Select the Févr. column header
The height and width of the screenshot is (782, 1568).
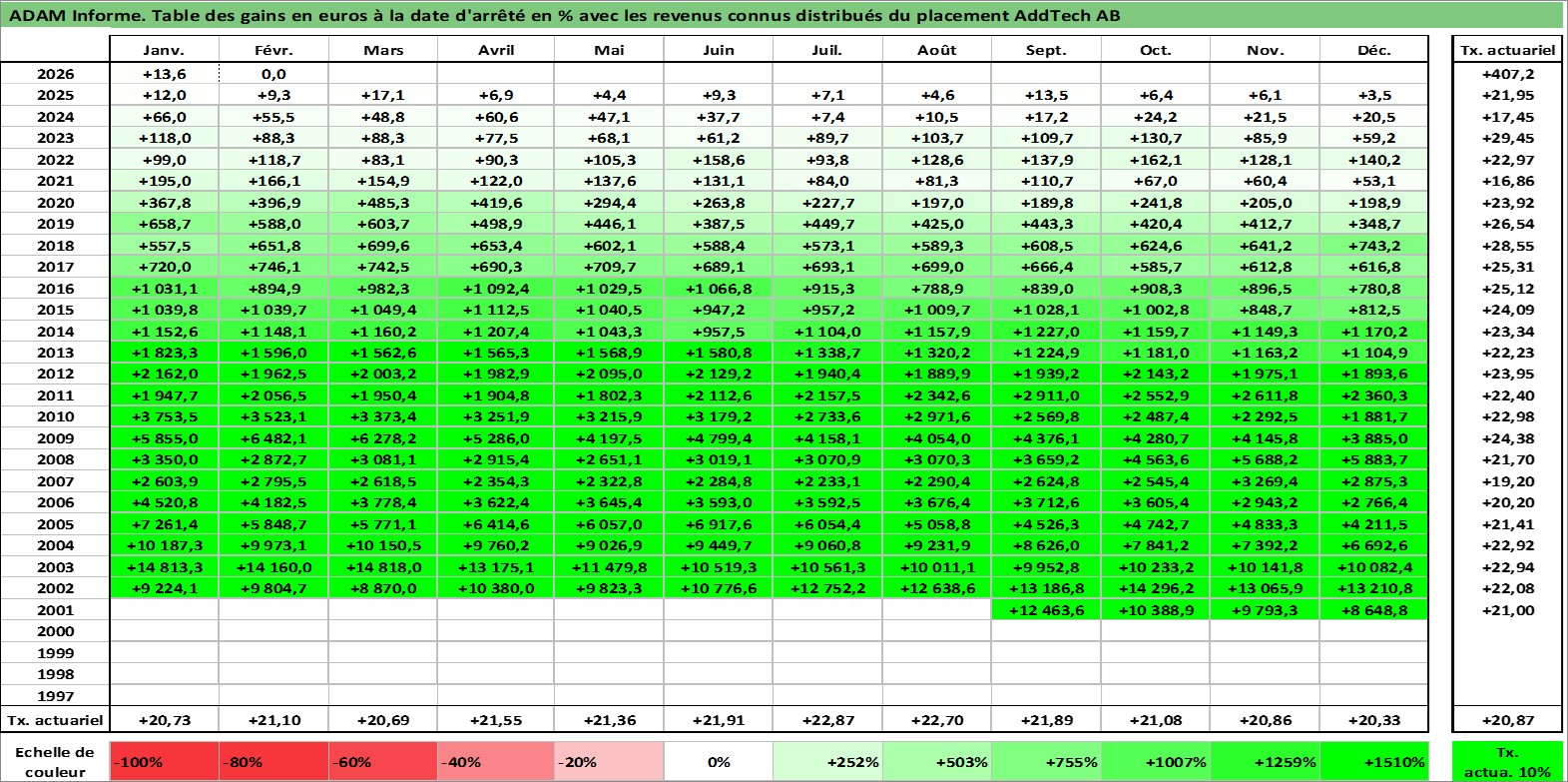(x=273, y=50)
